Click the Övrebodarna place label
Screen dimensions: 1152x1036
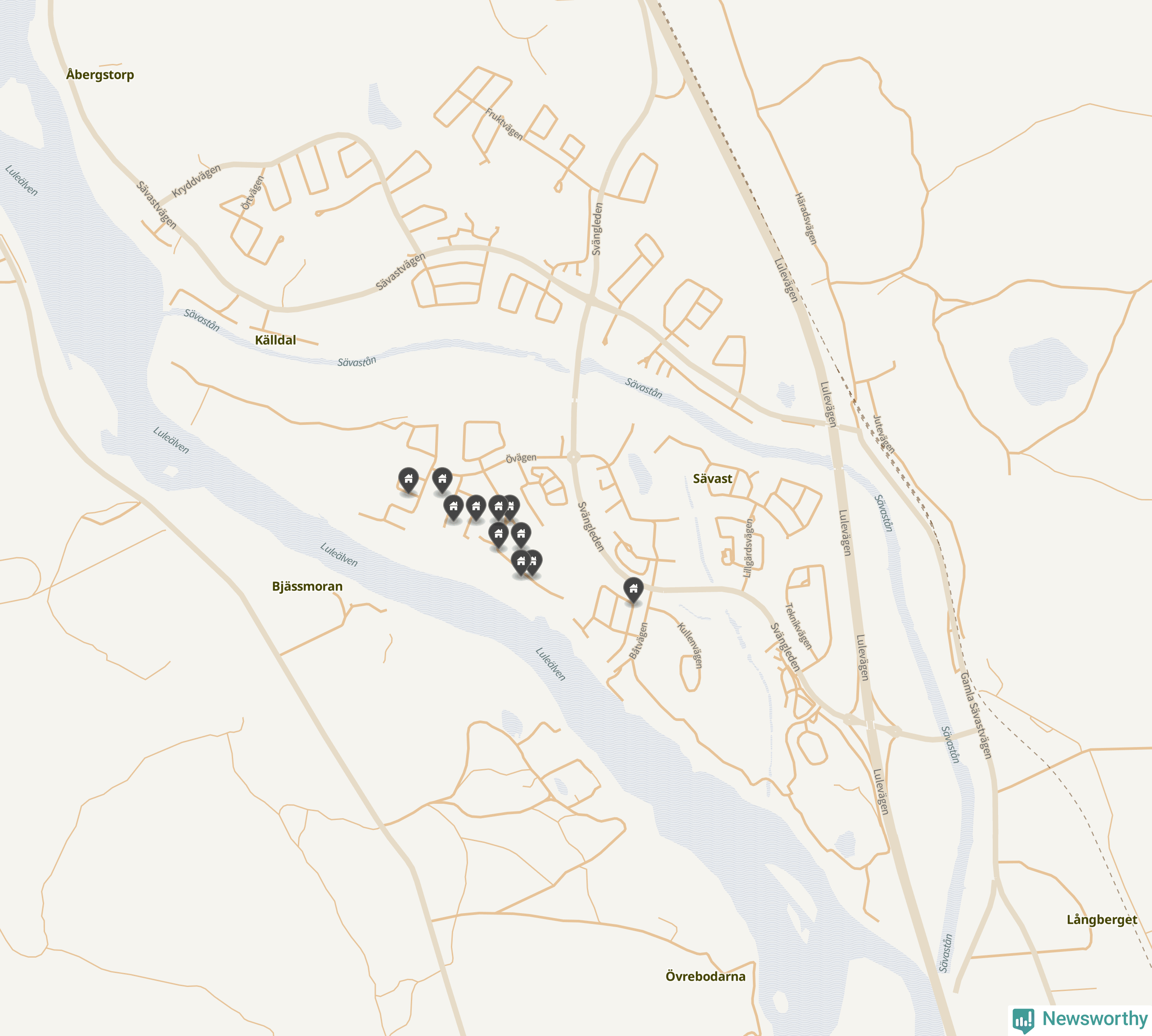pyautogui.click(x=705, y=976)
